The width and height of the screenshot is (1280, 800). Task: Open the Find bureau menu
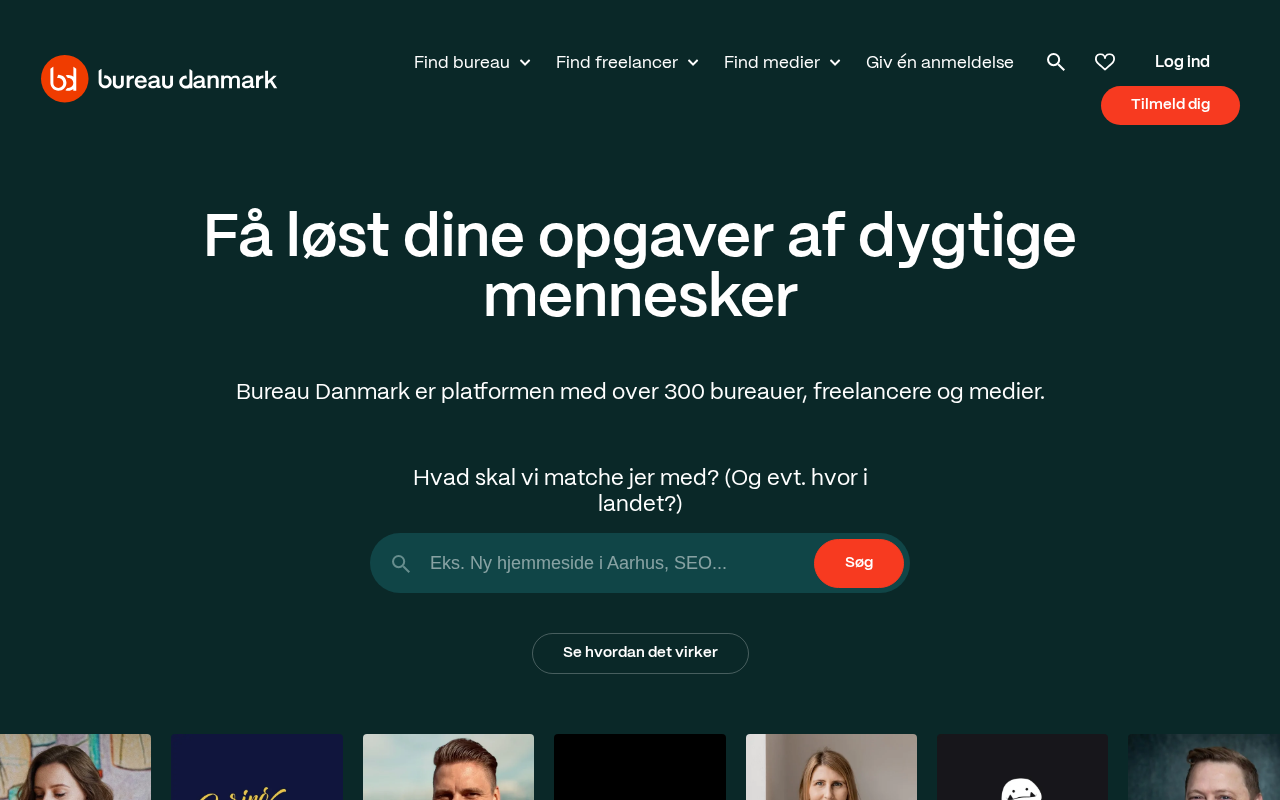point(462,62)
